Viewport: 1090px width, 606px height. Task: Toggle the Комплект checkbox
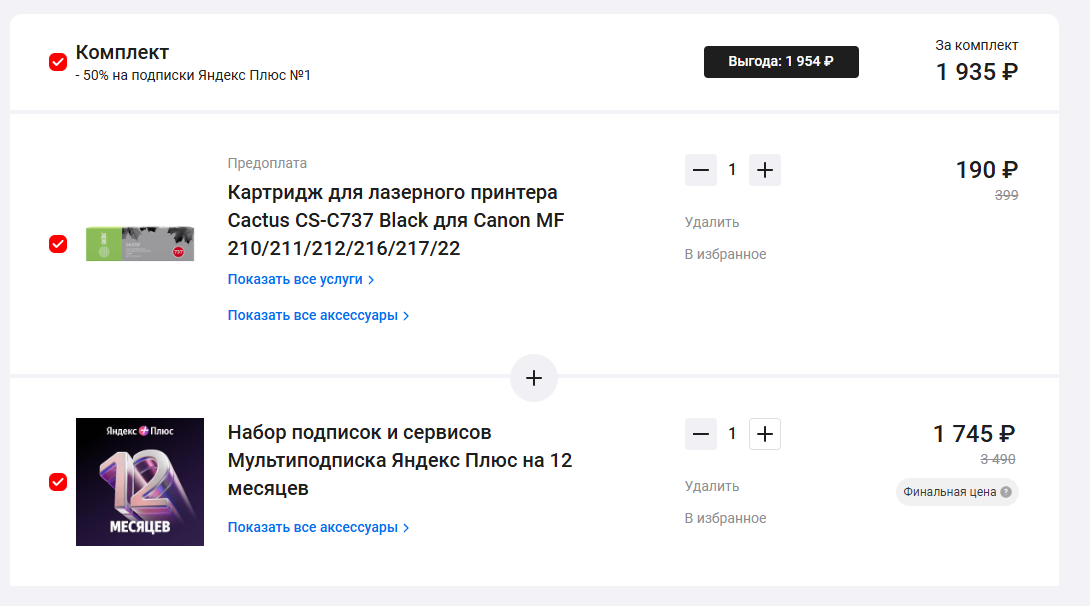[x=58, y=62]
